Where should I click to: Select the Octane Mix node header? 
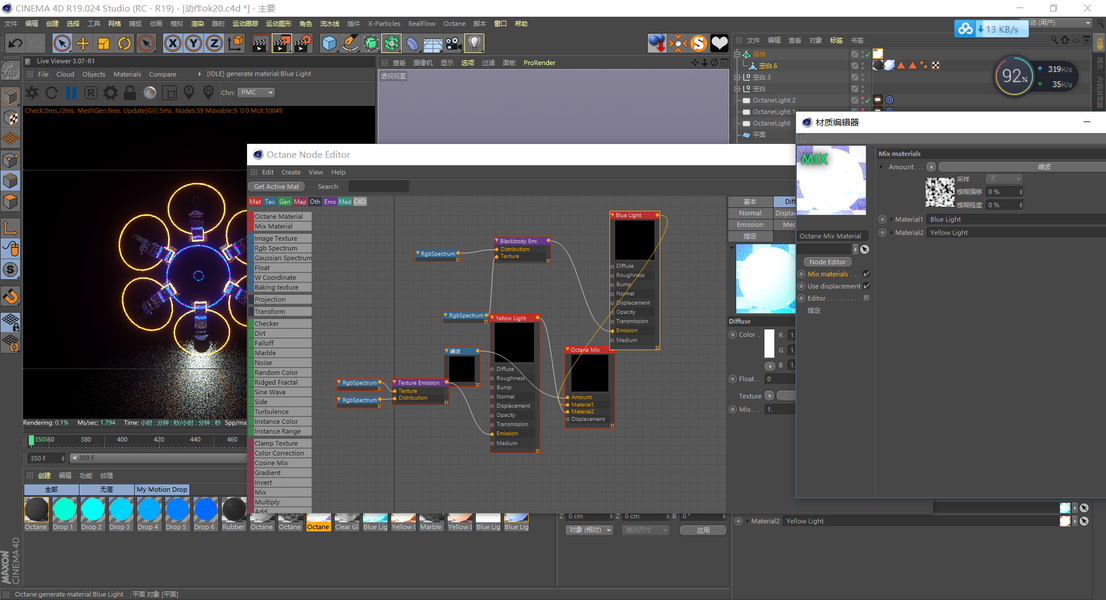point(589,350)
